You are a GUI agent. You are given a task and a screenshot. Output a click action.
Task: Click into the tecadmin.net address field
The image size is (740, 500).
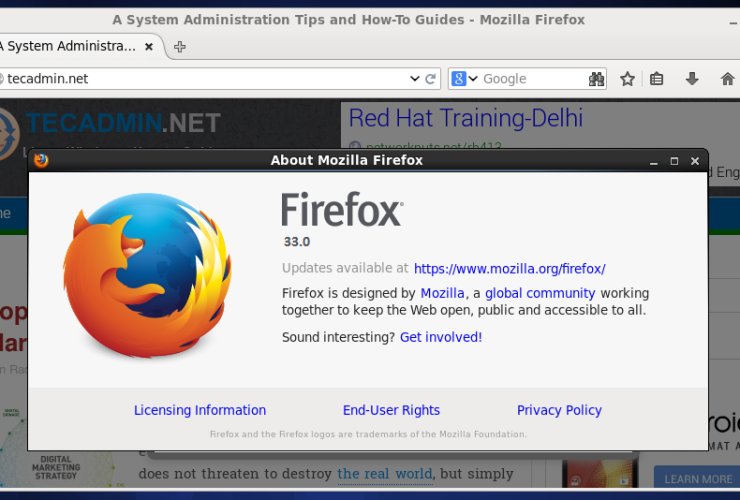[200, 79]
